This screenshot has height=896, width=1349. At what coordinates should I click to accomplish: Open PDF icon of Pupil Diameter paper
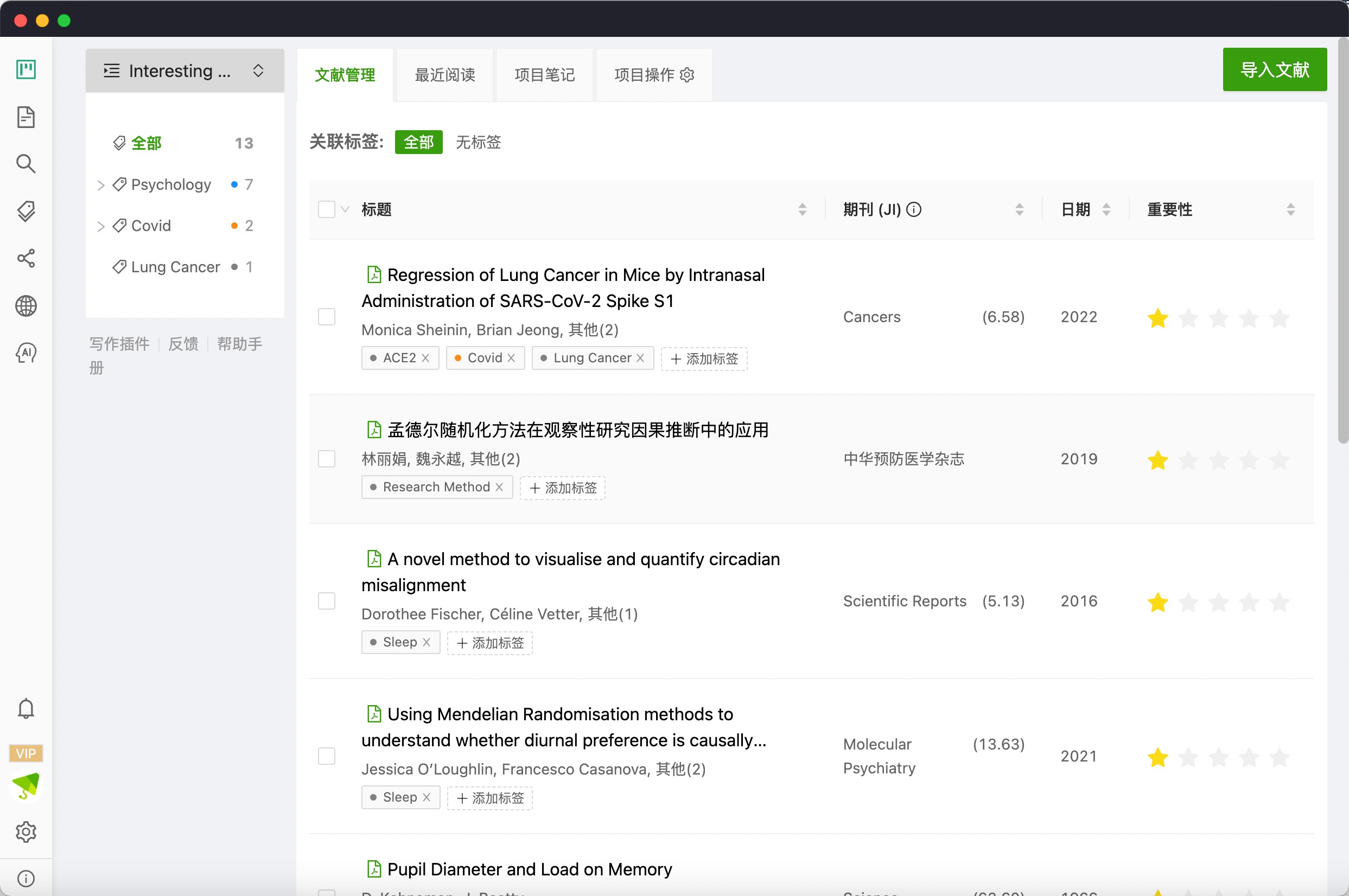pos(374,868)
